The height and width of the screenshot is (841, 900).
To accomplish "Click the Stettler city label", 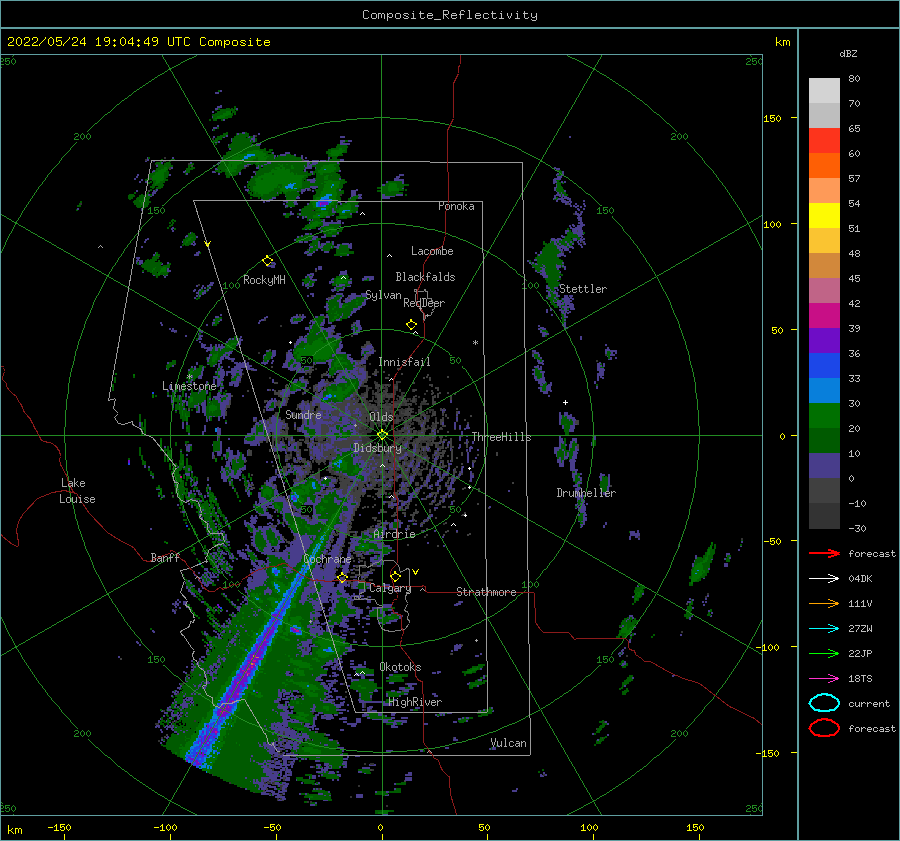I will point(583,289).
